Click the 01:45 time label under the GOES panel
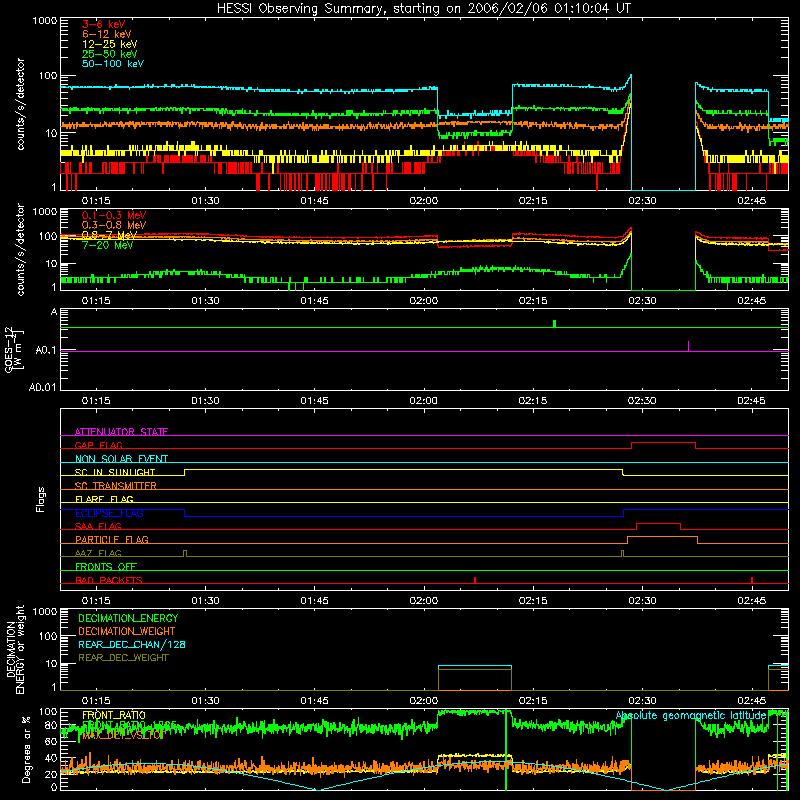 coord(314,401)
